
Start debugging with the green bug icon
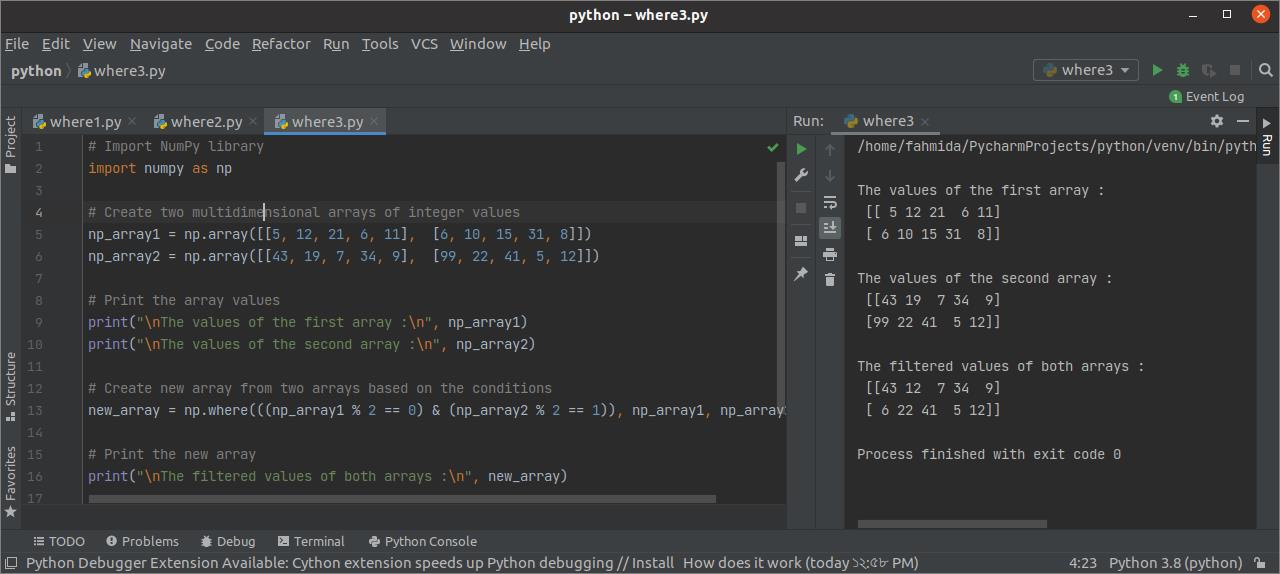pos(1183,70)
